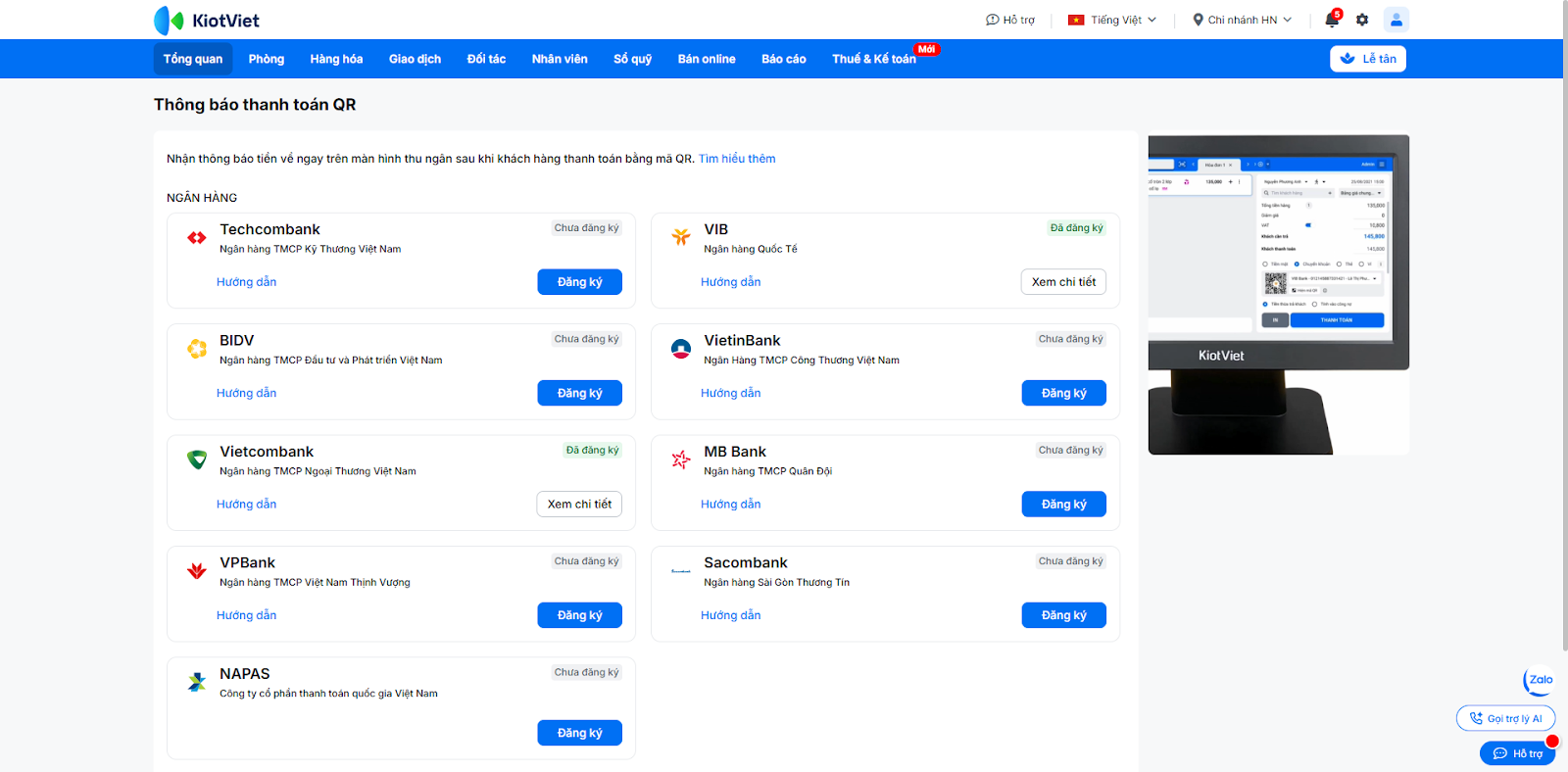
Task: Register Sacombank with Đăng ký
Action: coord(1064,615)
